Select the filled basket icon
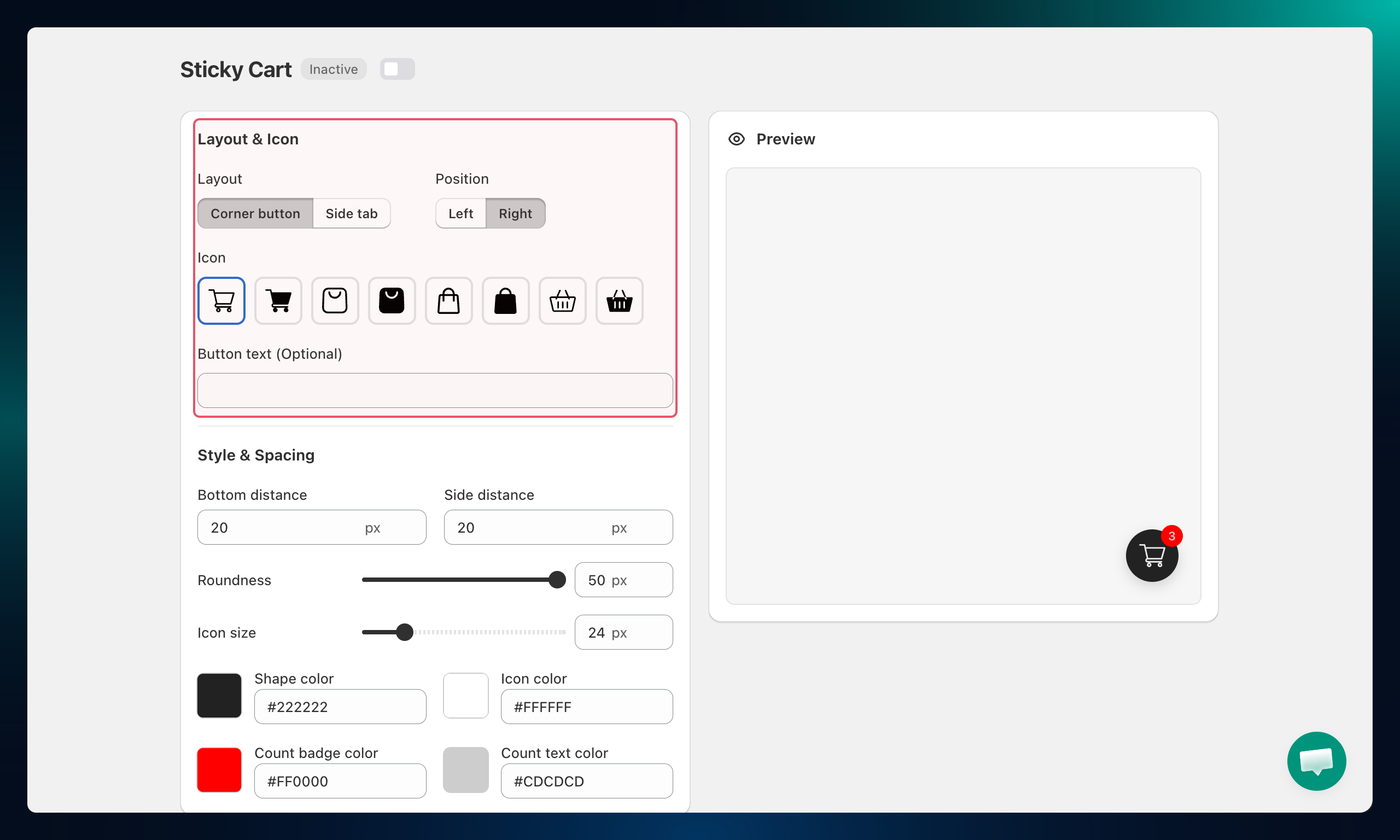This screenshot has height=840, width=1400. [619, 301]
